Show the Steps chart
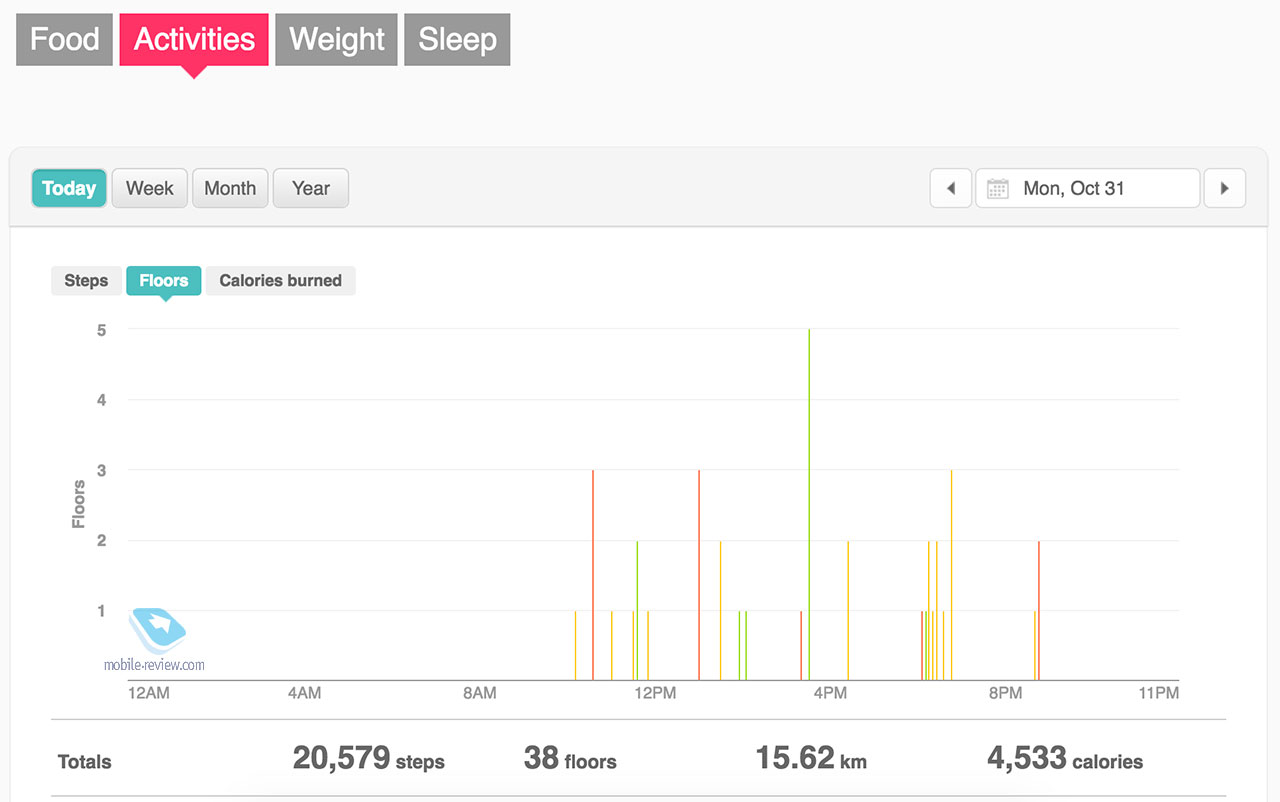 [86, 281]
